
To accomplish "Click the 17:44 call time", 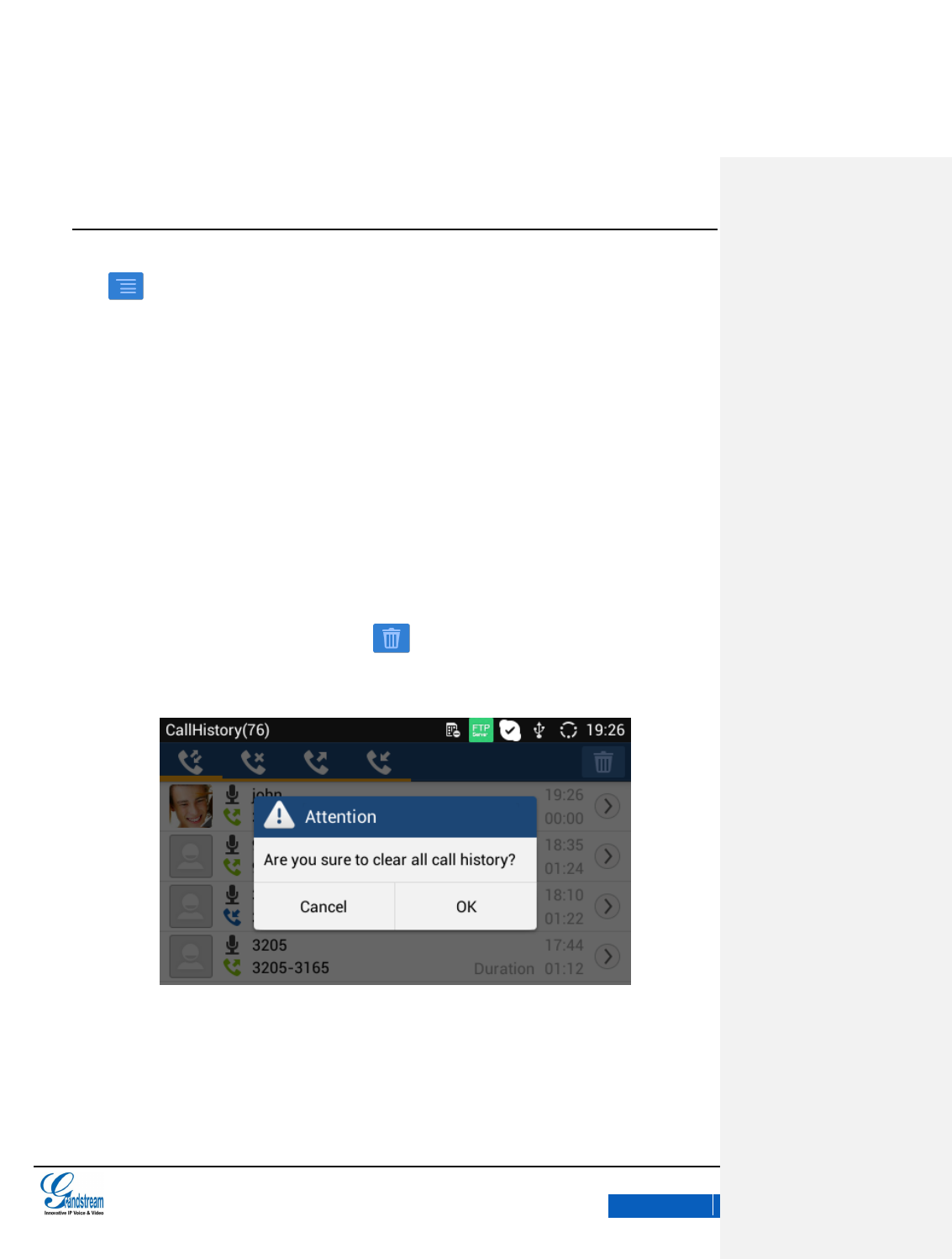I will [564, 946].
